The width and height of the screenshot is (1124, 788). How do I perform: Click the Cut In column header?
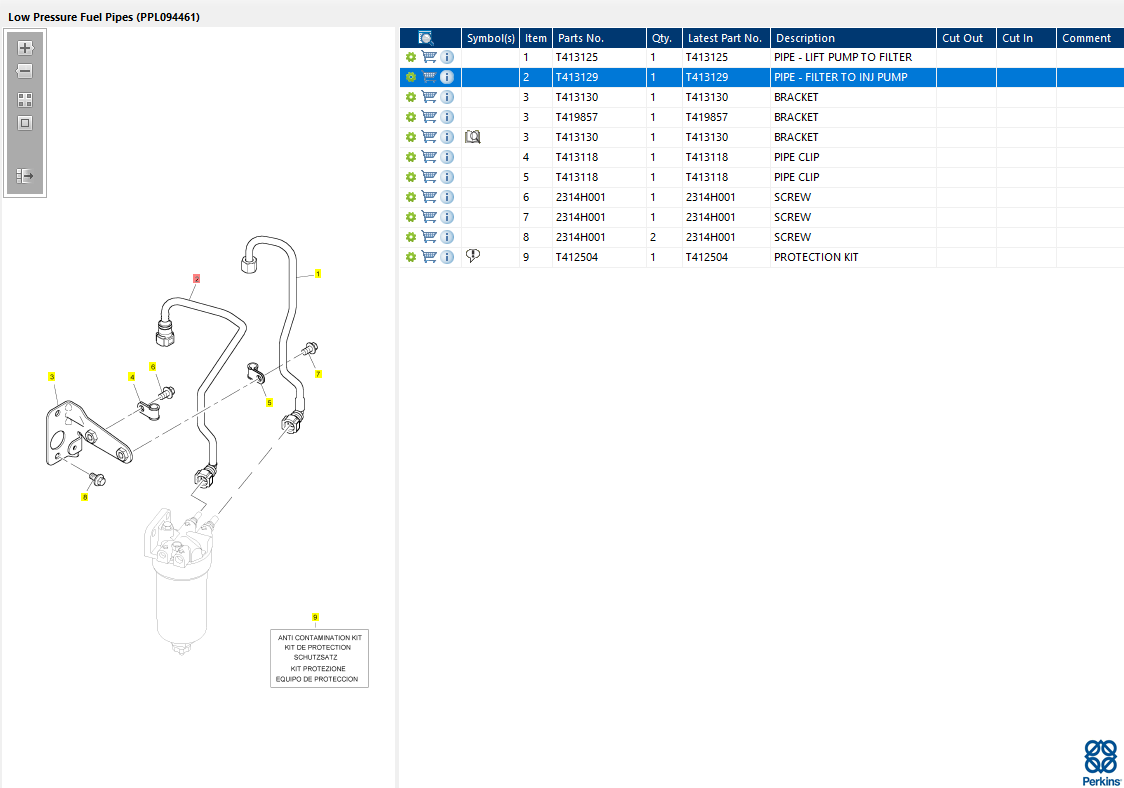[x=1026, y=38]
